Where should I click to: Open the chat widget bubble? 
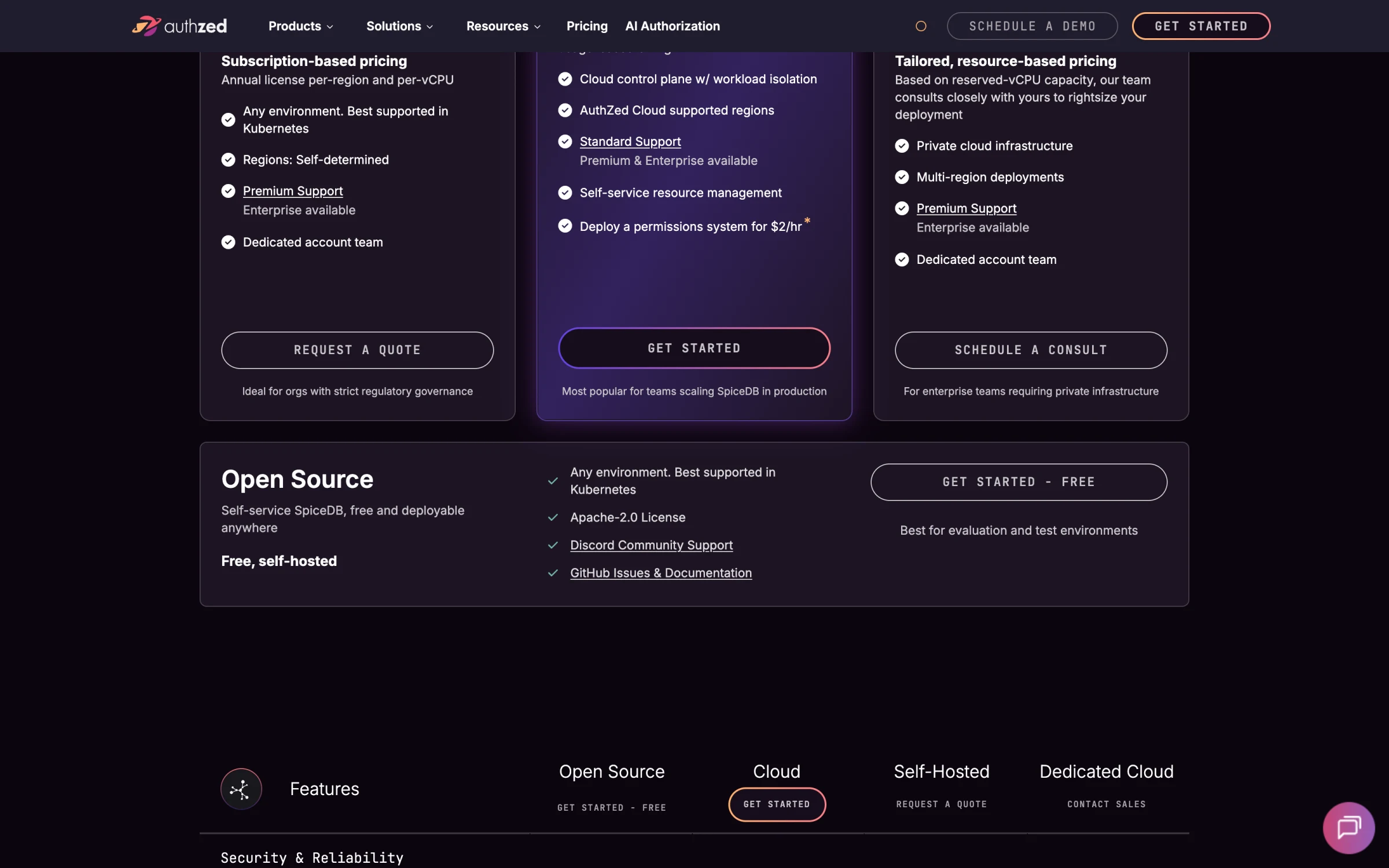pos(1348,827)
